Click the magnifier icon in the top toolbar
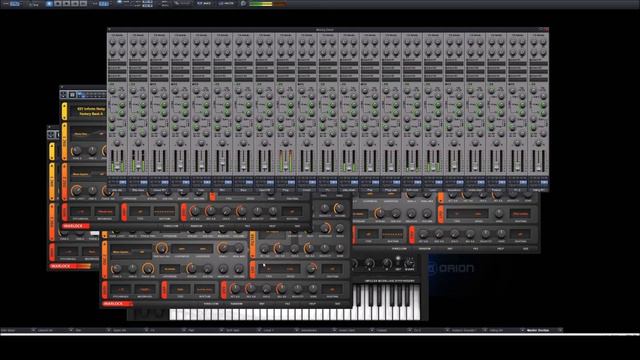 243,4
